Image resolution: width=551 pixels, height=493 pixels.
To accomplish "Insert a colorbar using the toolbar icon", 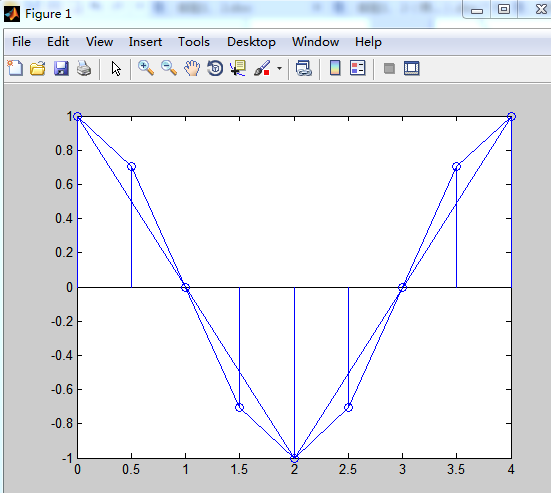I will pos(335,68).
